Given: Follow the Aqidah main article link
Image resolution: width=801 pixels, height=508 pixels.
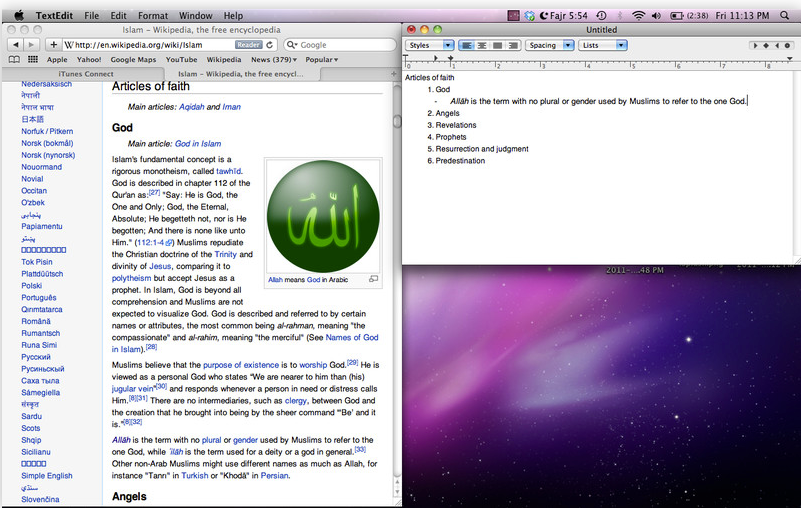Looking at the screenshot, I should point(192,107).
